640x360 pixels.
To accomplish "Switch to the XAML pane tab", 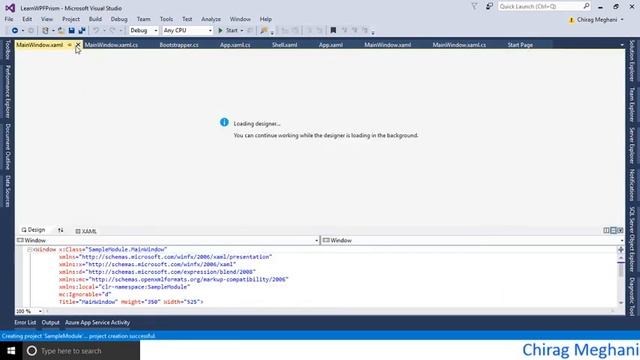I will point(86,231).
